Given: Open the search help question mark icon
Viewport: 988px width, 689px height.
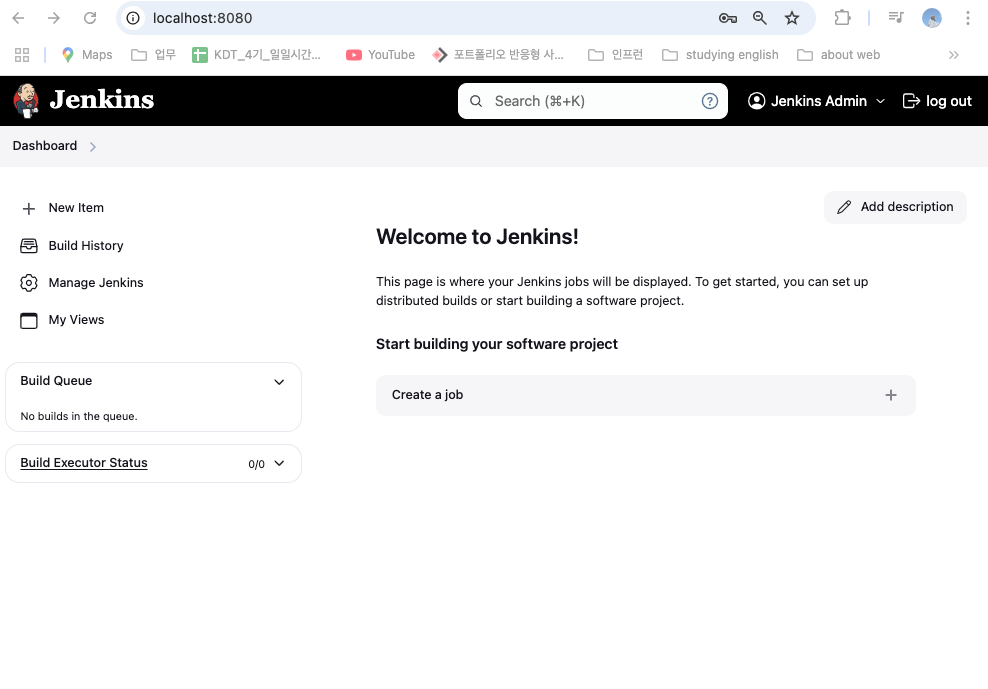Looking at the screenshot, I should click(709, 101).
